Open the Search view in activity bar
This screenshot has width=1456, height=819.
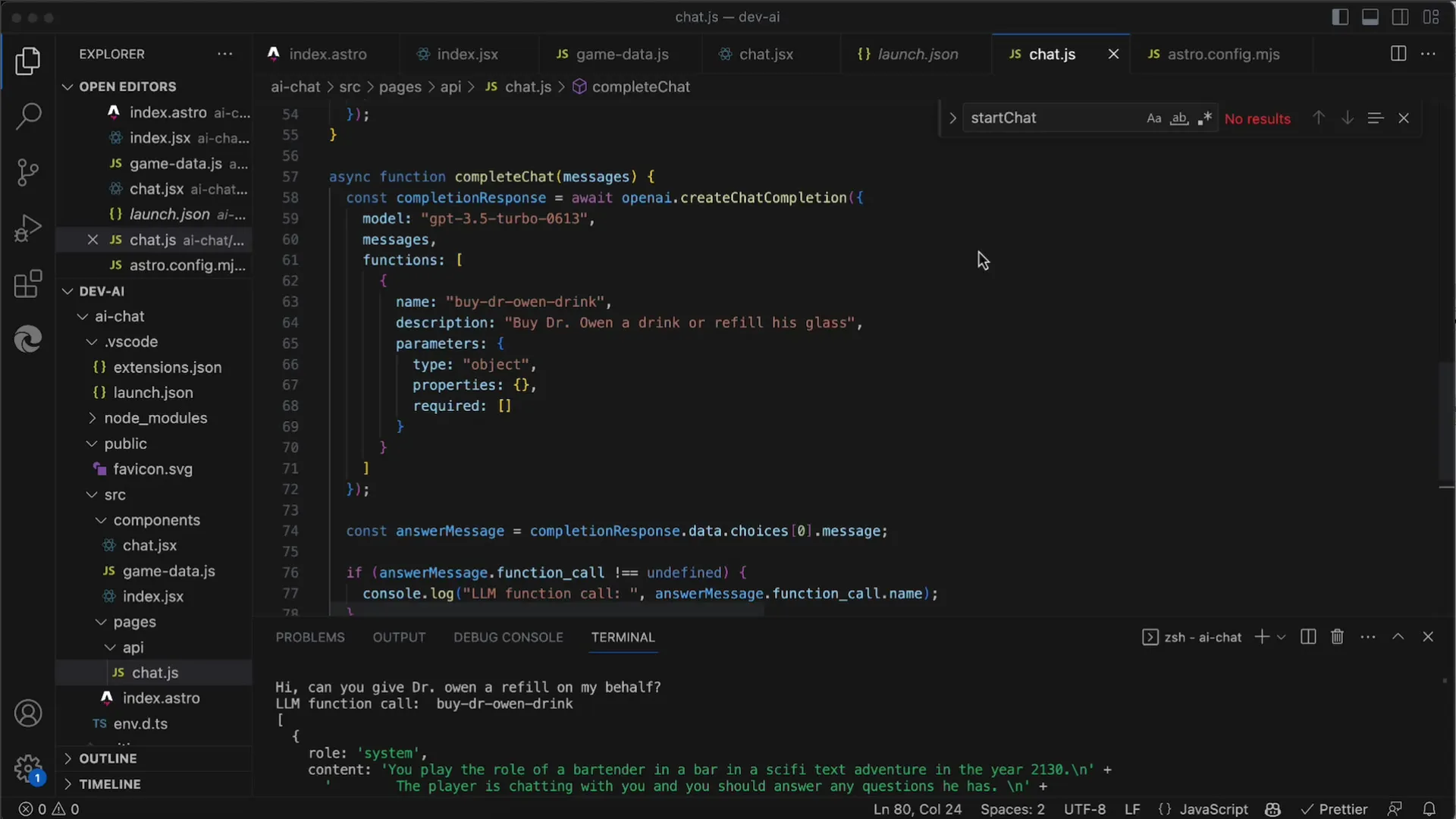(x=28, y=116)
